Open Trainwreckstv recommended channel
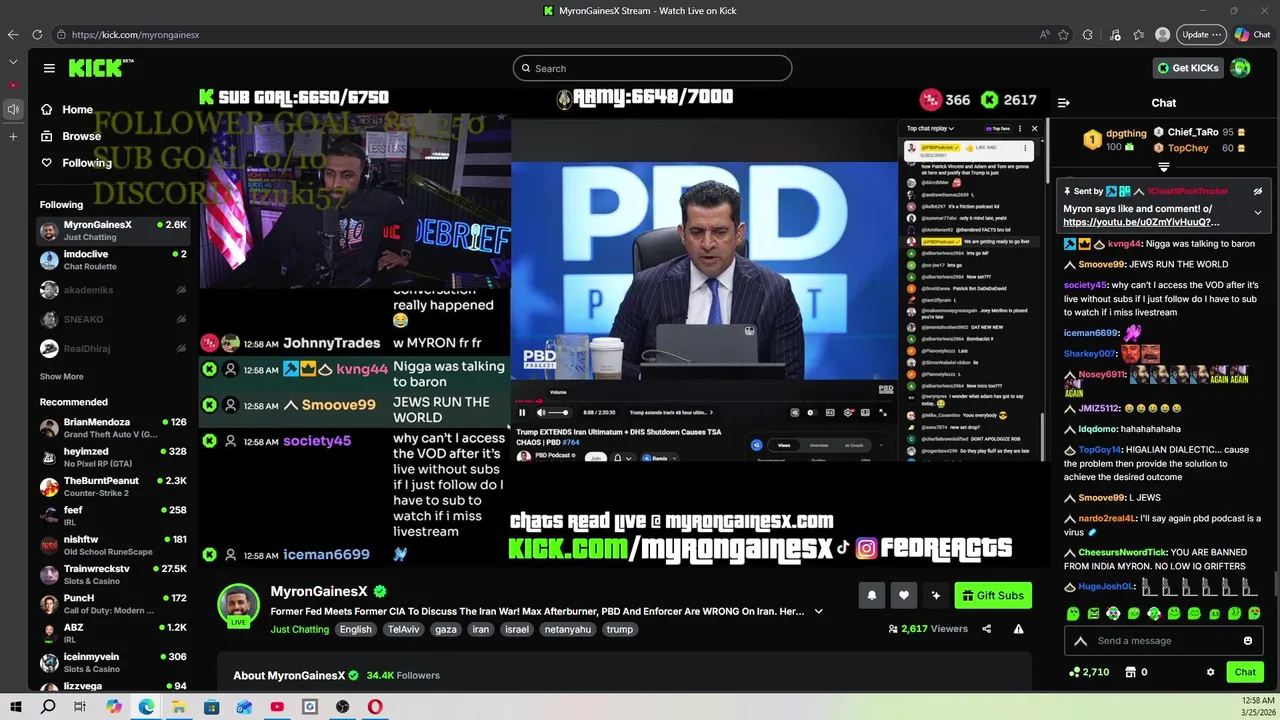The image size is (1280, 720). 113,574
